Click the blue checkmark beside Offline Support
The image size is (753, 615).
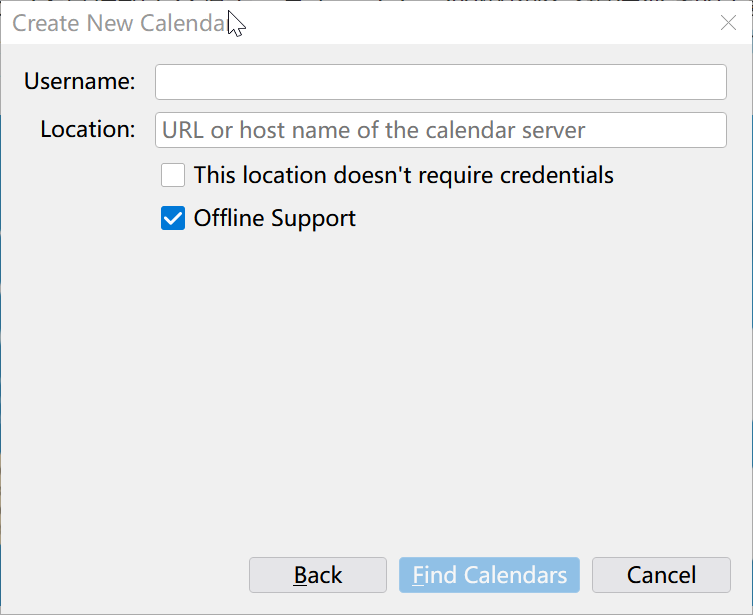tap(173, 218)
